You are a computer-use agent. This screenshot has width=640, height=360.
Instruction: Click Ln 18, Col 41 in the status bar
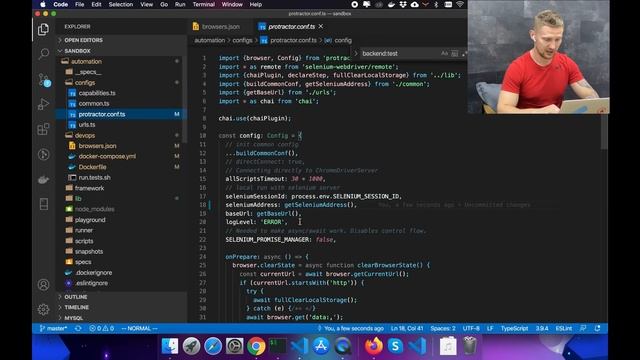pyautogui.click(x=407, y=328)
